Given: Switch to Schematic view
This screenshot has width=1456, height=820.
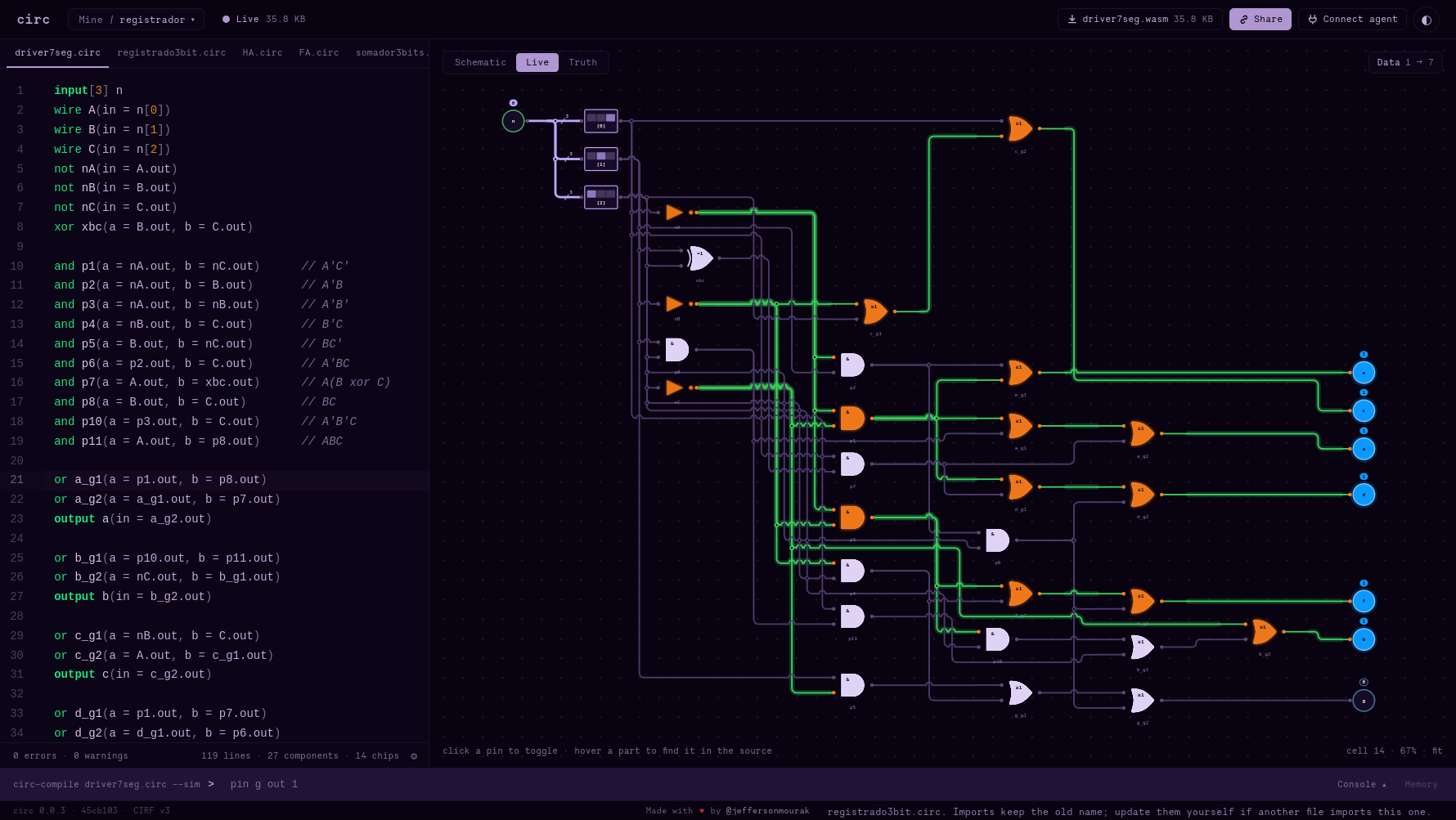Looking at the screenshot, I should click(480, 62).
